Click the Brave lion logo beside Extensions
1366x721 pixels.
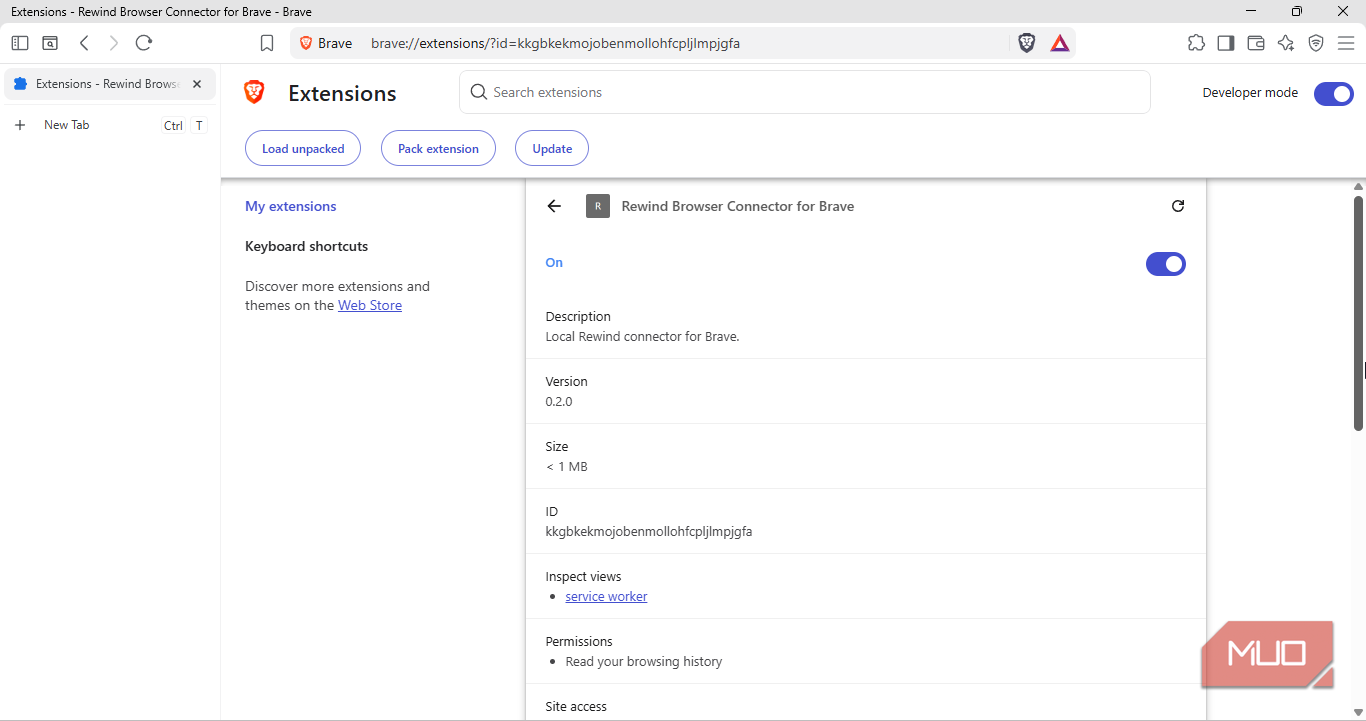254,93
